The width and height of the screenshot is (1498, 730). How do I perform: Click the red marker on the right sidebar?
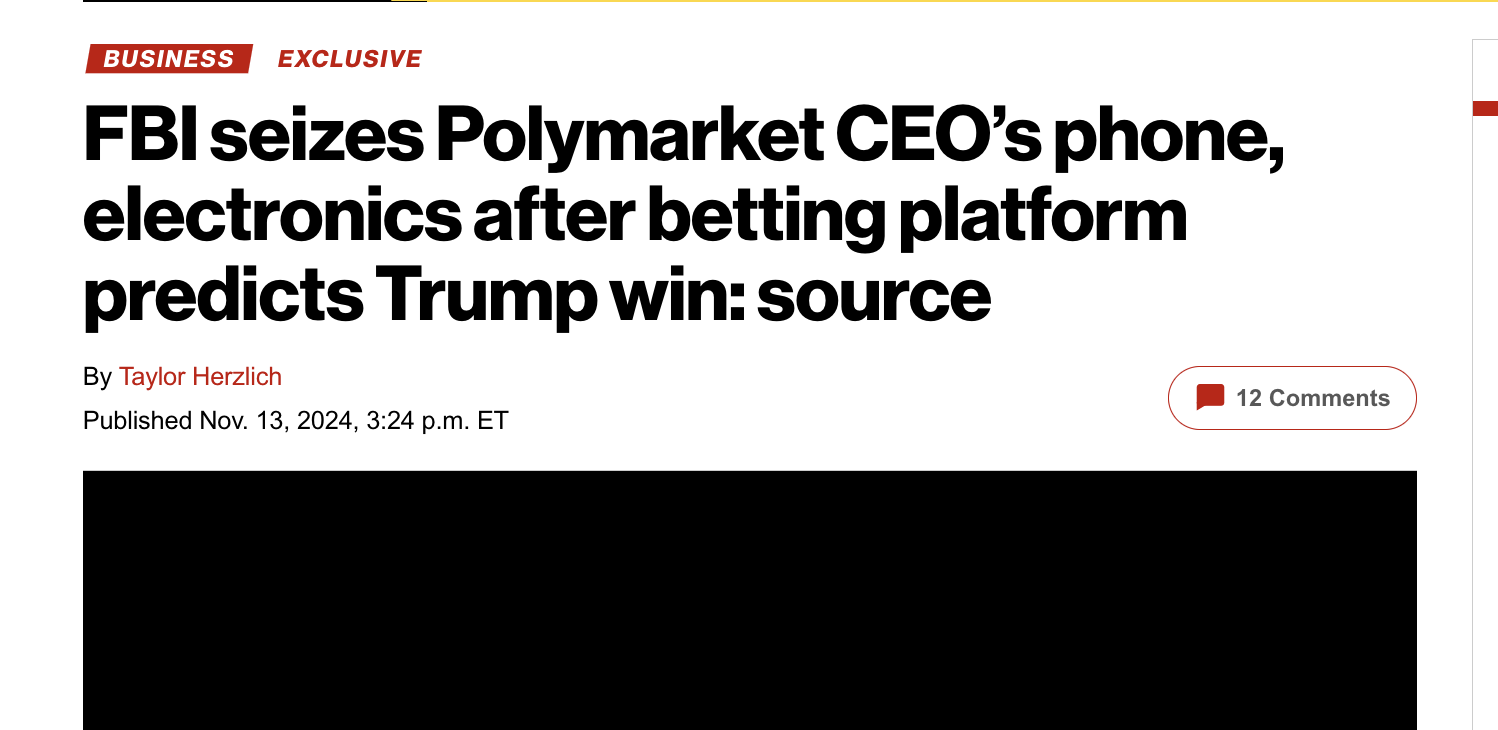1485,108
